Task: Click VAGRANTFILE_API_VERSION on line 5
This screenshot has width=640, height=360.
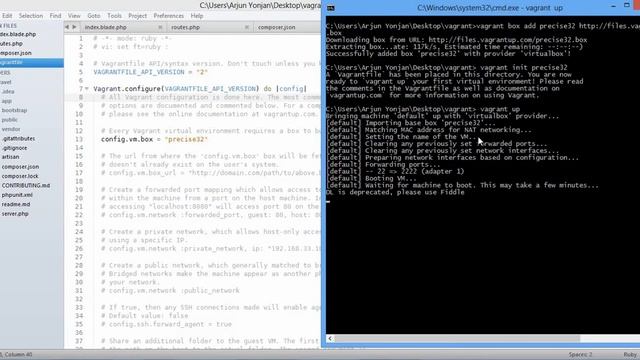Action: [139, 72]
